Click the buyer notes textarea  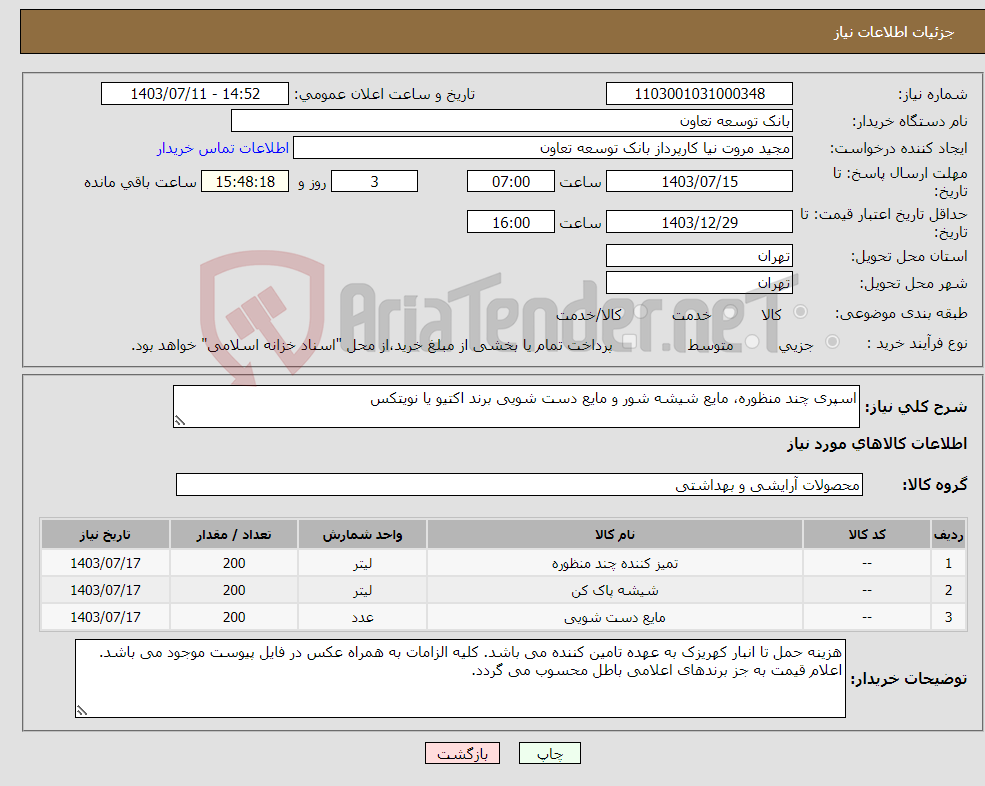(460, 679)
